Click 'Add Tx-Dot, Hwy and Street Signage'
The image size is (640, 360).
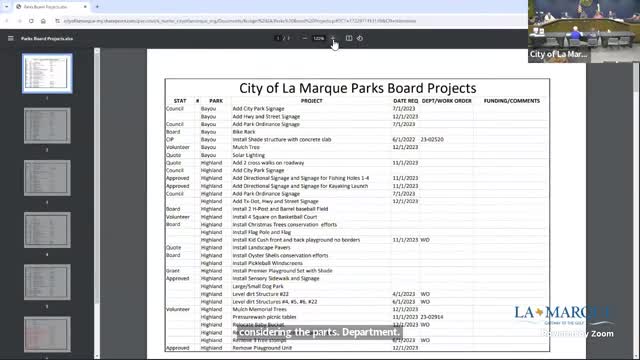pos(276,201)
